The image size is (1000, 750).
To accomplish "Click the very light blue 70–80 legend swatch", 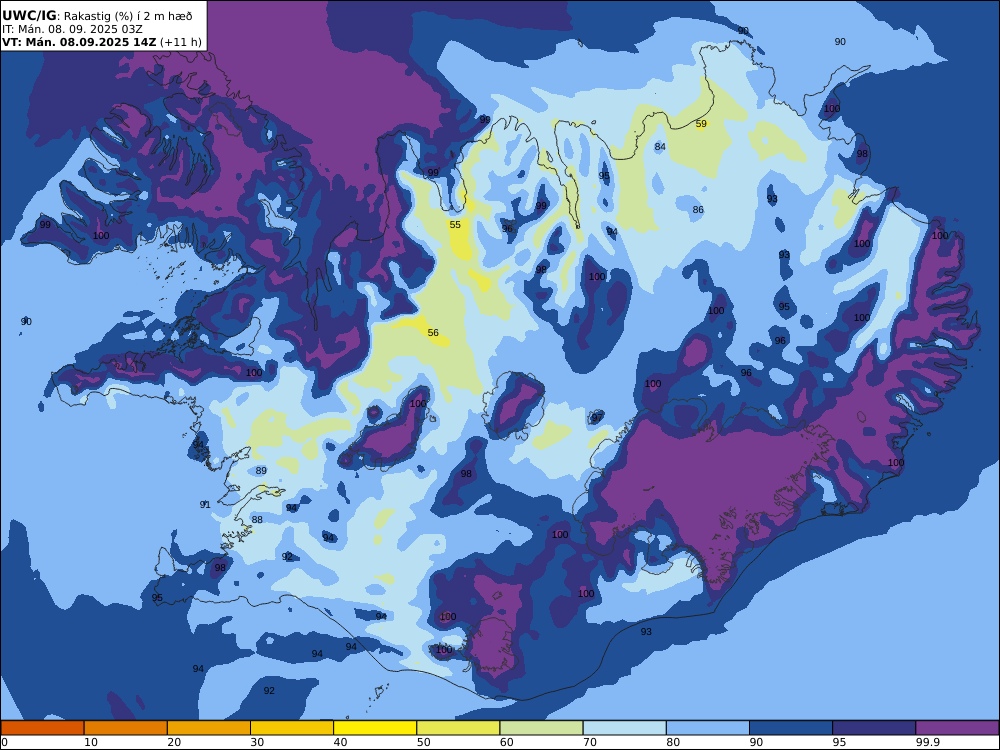I will click(x=624, y=728).
